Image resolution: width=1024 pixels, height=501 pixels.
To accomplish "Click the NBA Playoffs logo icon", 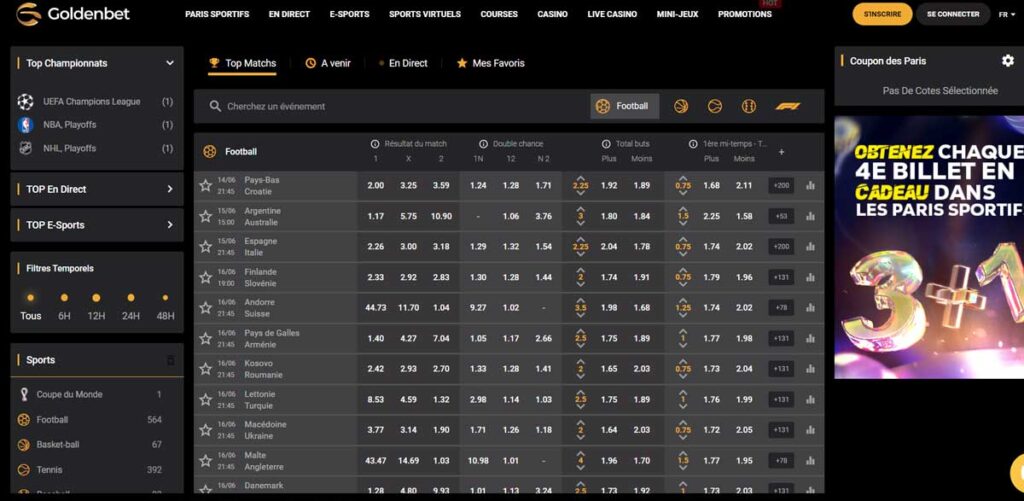I will coord(25,125).
